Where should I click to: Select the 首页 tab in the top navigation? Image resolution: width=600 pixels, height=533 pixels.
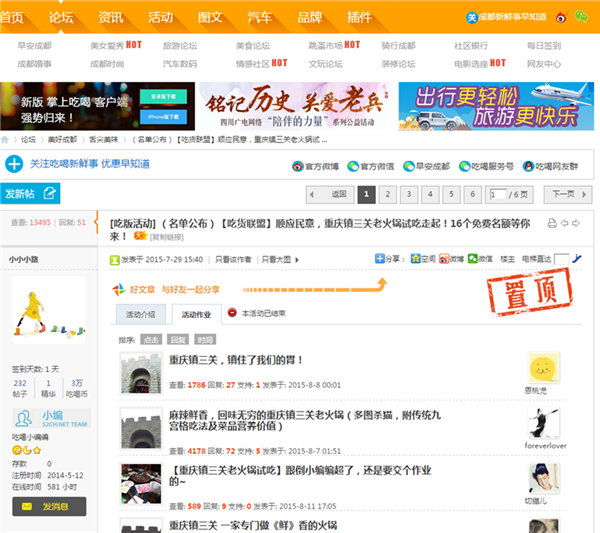click(x=11, y=18)
